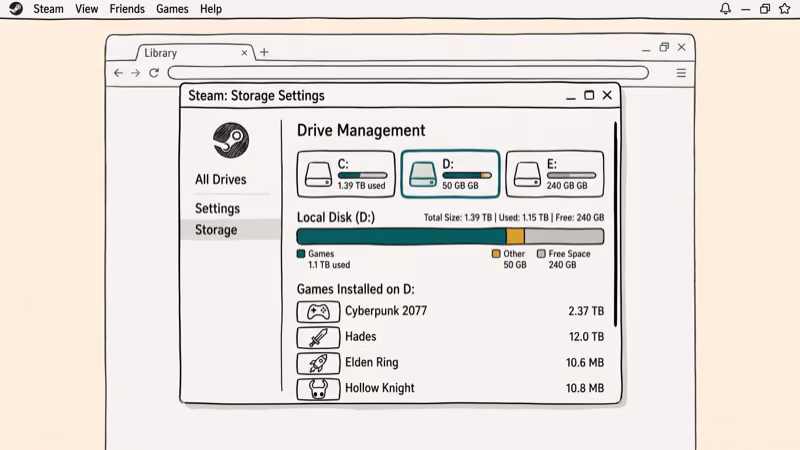Open a new tab with plus icon
The height and width of the screenshot is (450, 800).
(264, 52)
